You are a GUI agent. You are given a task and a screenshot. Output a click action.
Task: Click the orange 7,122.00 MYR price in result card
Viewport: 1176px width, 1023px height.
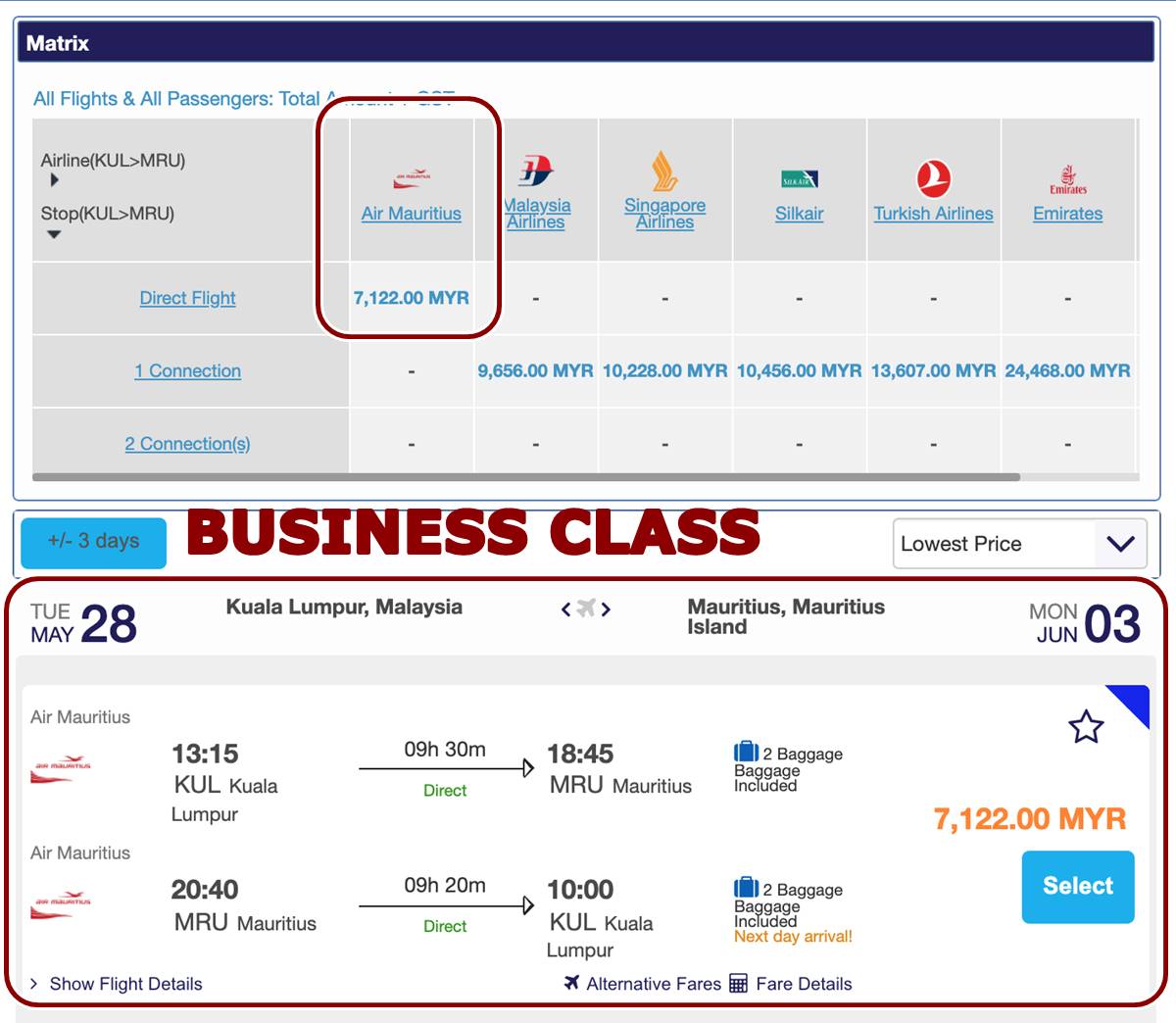pos(1030,819)
